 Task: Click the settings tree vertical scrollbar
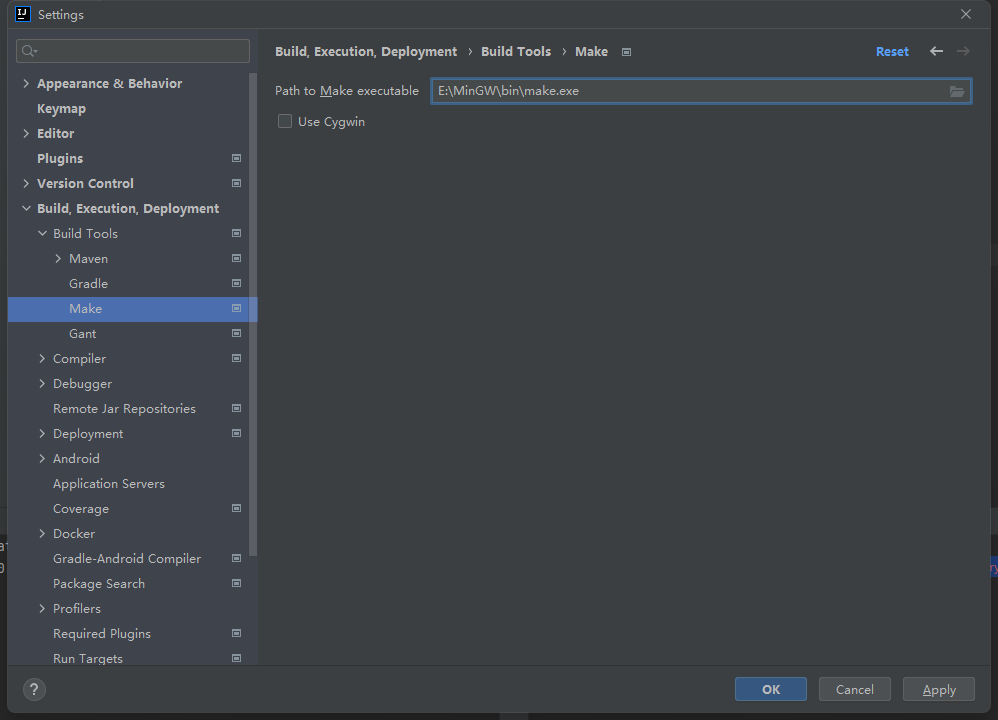tap(253, 314)
